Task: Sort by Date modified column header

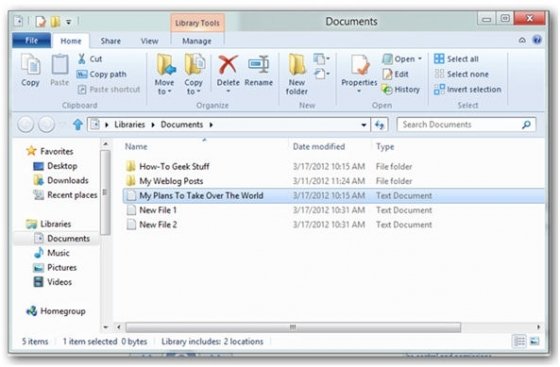Action: pos(319,146)
